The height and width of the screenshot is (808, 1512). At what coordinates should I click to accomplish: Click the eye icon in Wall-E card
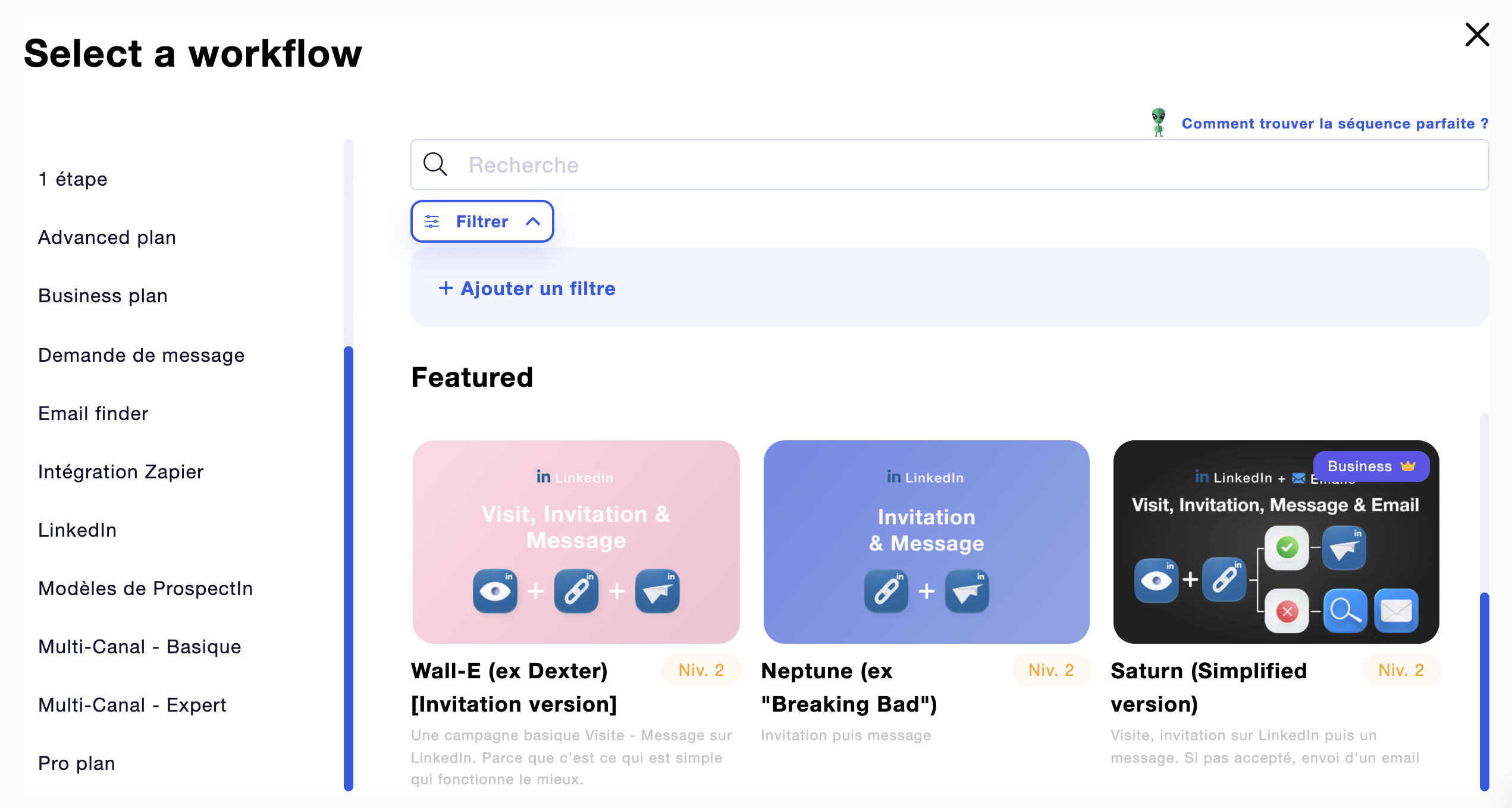point(495,591)
